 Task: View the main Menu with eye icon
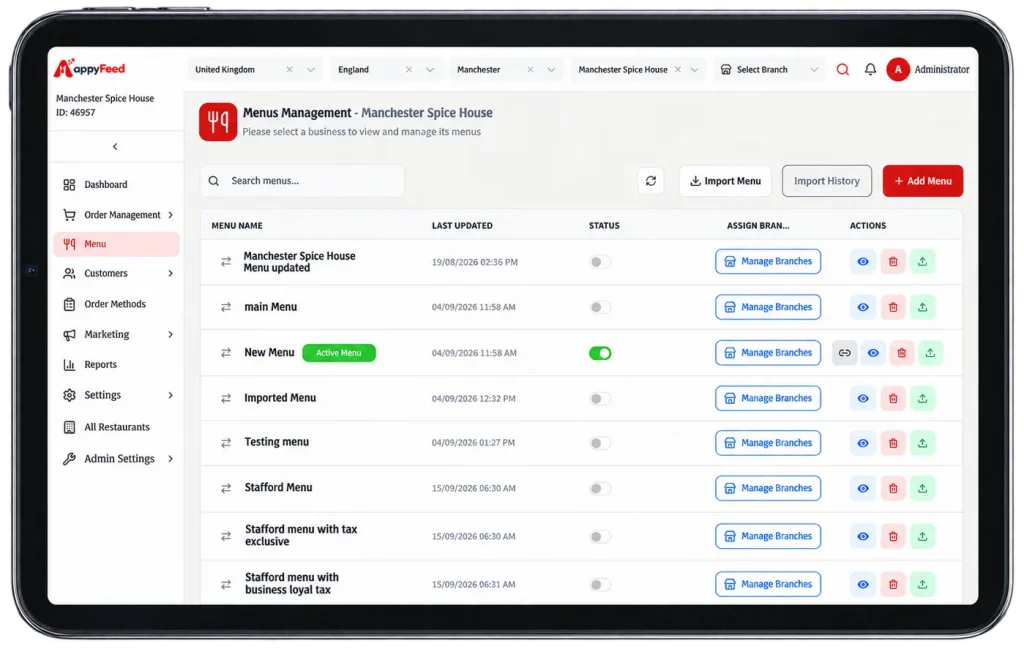(x=863, y=308)
